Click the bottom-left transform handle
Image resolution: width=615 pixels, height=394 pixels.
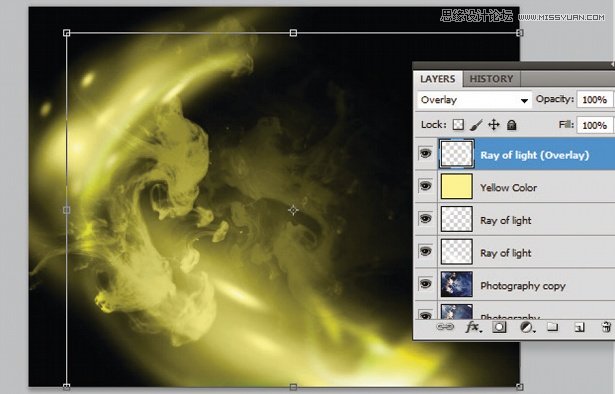67,387
